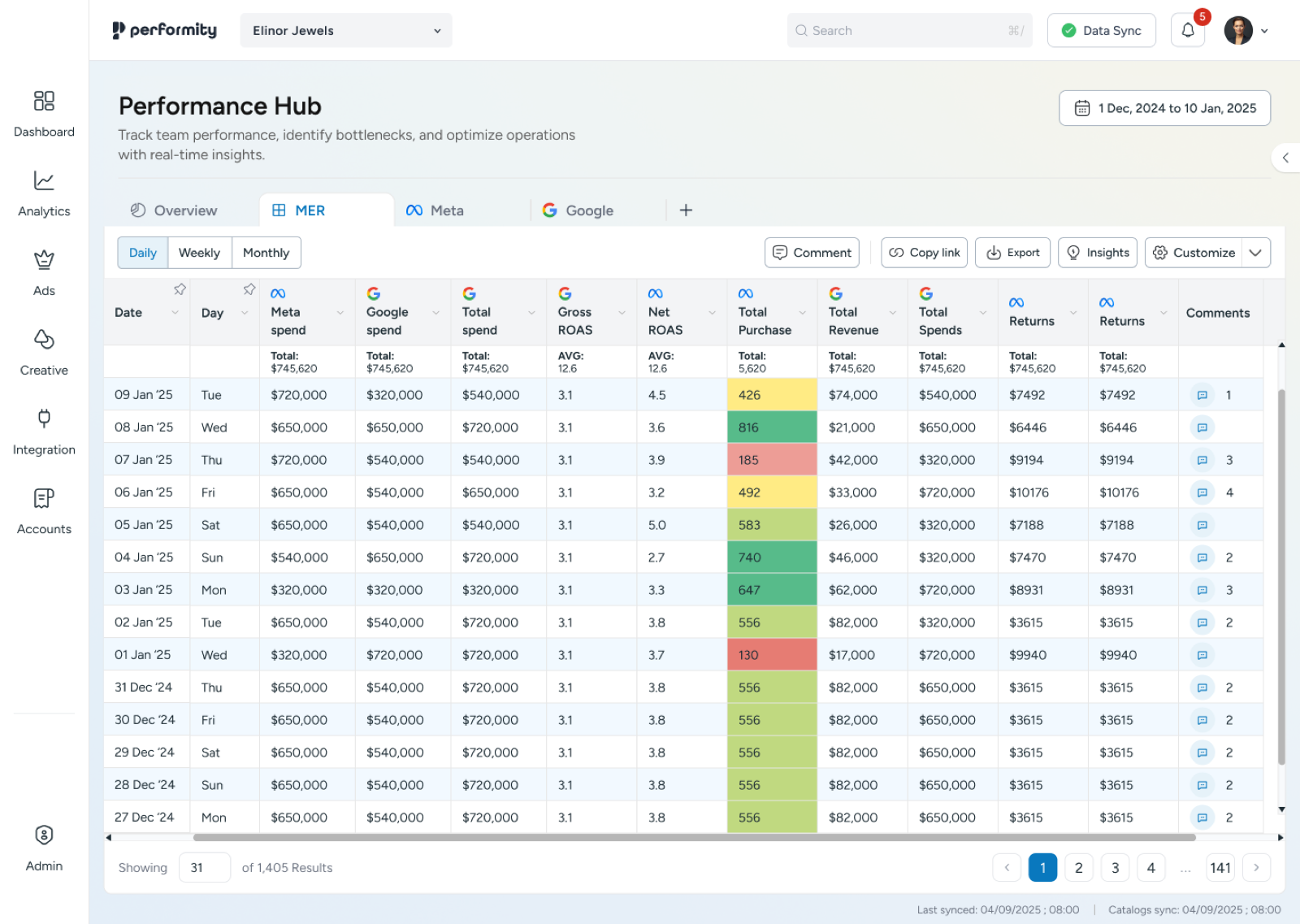
Task: Click the Showing rows count field
Action: tap(205, 867)
